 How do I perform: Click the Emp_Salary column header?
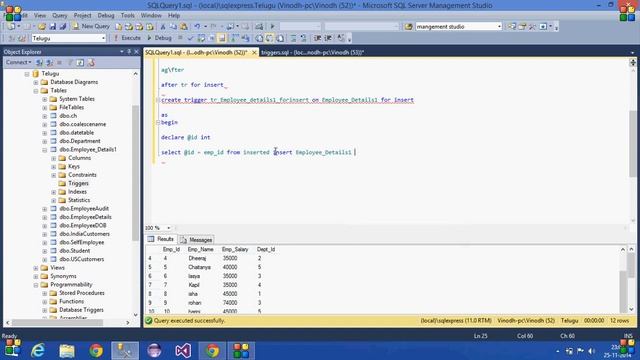tap(235, 249)
